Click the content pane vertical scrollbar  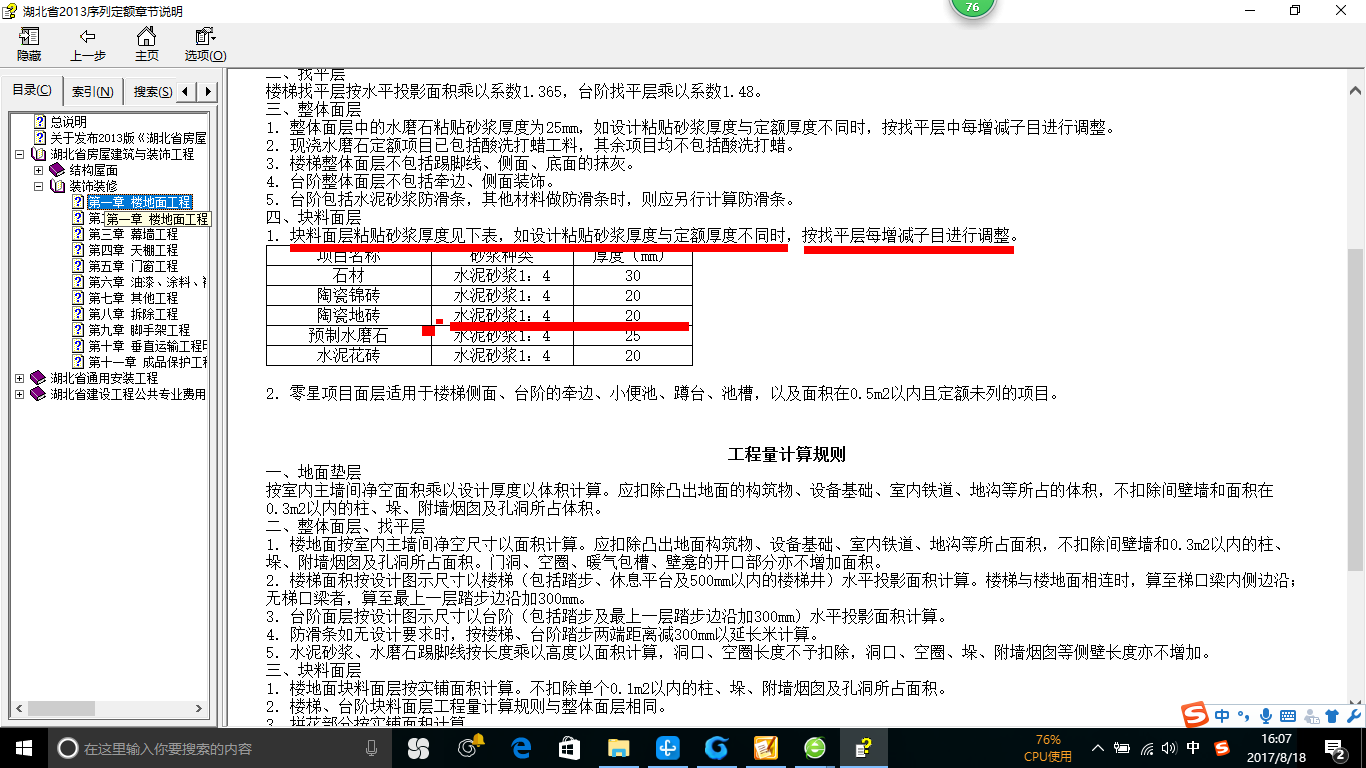coord(1355,395)
